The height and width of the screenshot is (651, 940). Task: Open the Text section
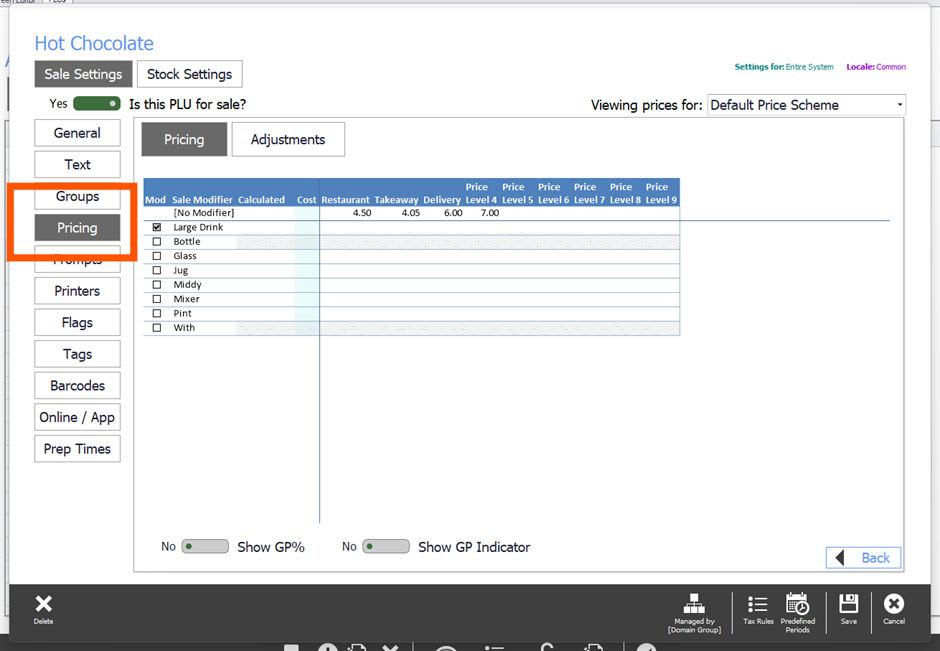coord(77,164)
